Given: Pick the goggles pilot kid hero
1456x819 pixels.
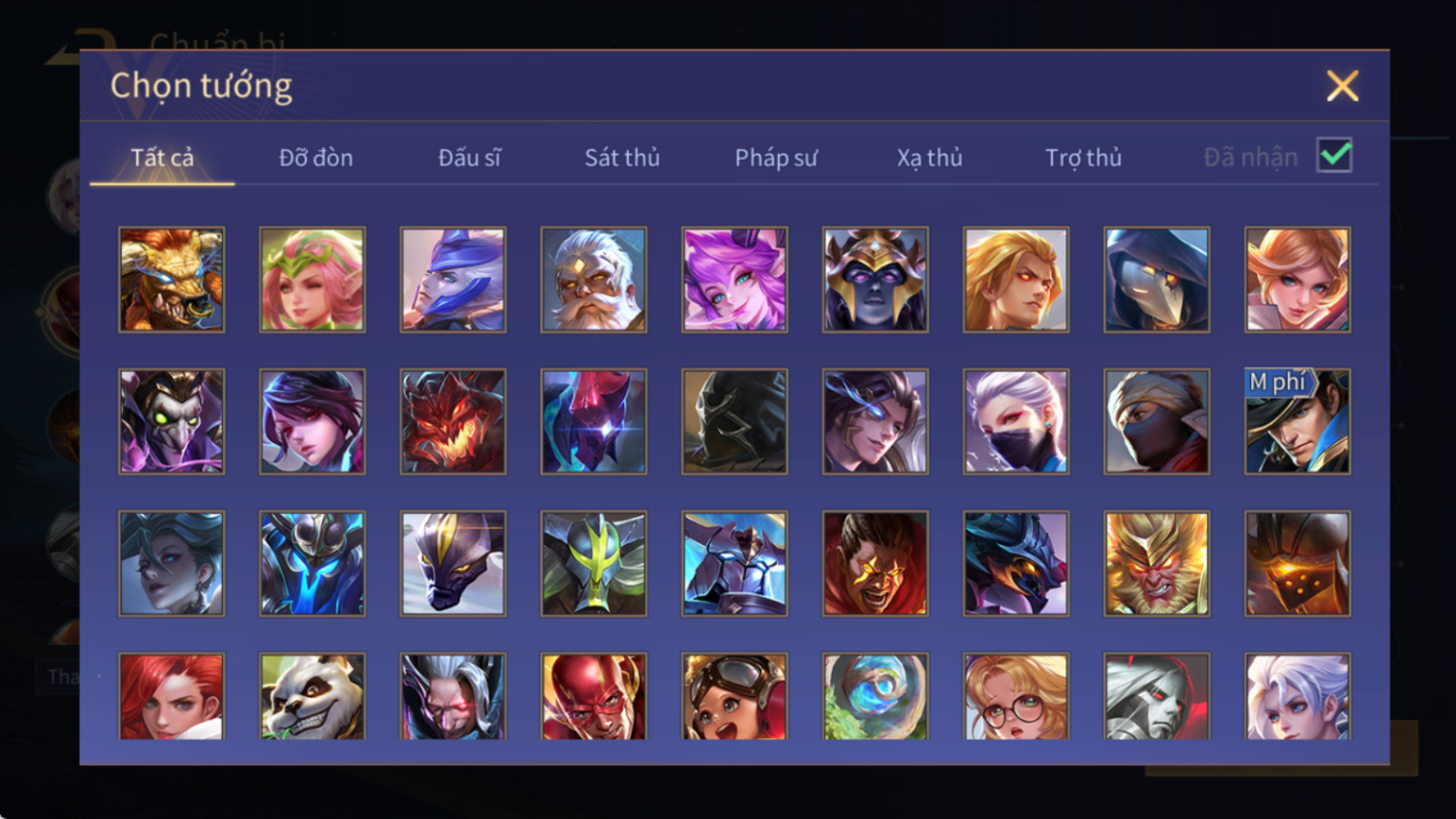Looking at the screenshot, I should pyautogui.click(x=735, y=697).
